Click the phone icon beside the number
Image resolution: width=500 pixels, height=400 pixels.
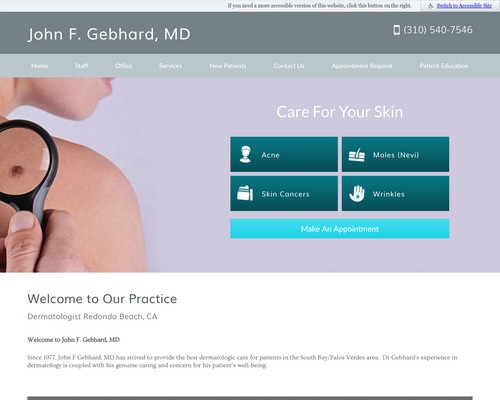click(x=396, y=30)
